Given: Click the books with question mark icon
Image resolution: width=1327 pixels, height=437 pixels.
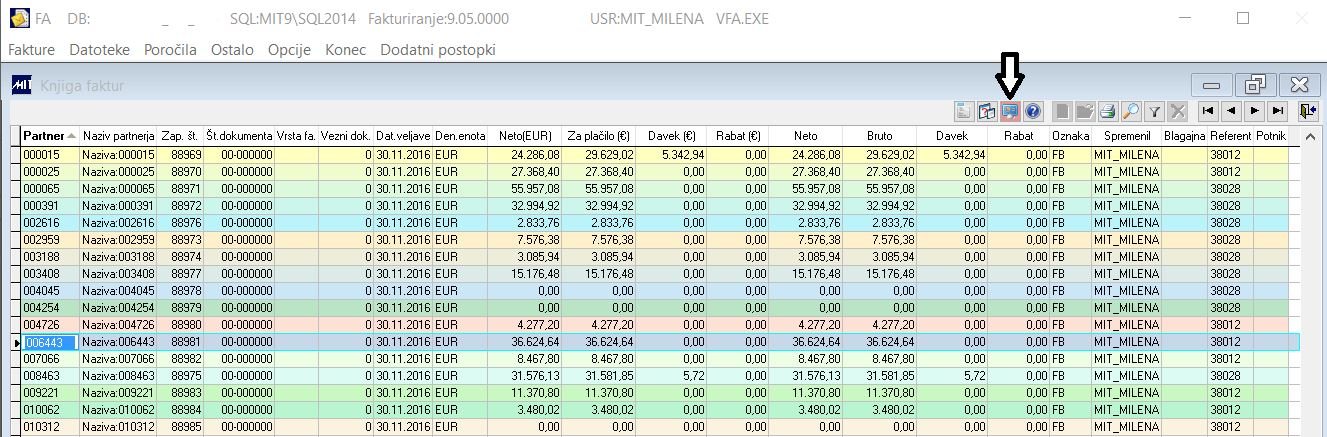Looking at the screenshot, I should point(987,111).
